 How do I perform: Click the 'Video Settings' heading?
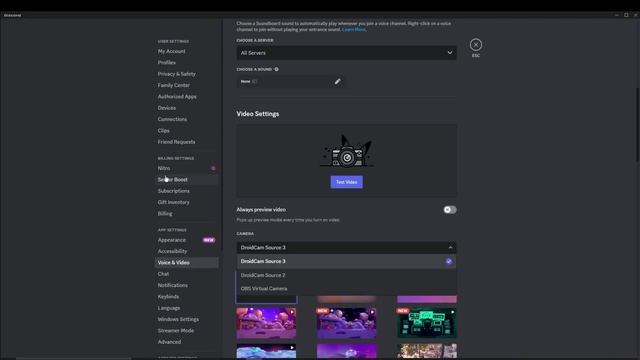[x=258, y=114]
